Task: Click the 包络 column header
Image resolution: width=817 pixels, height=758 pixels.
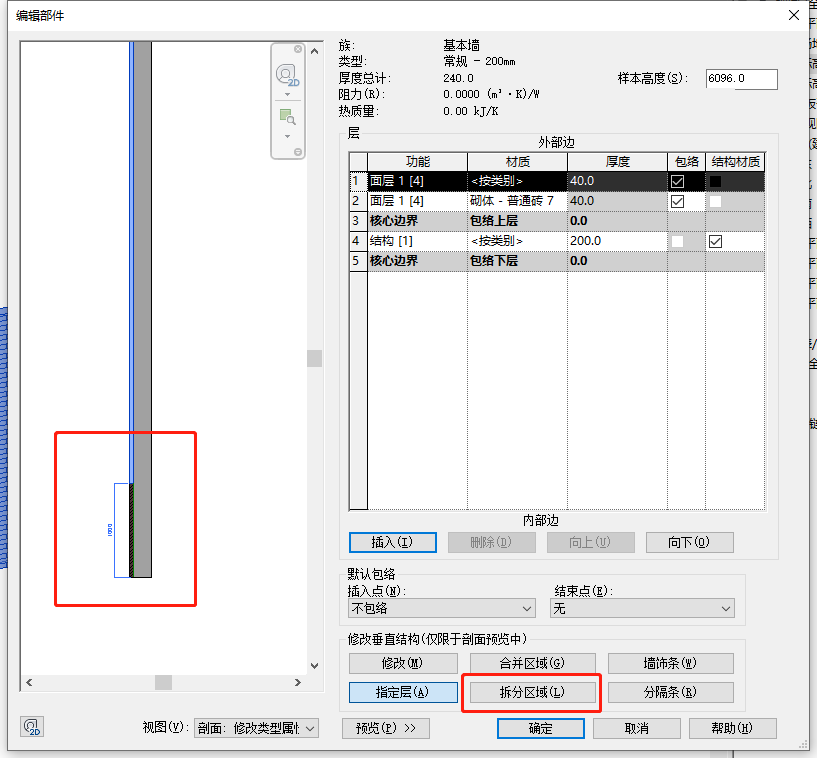Action: tap(687, 162)
